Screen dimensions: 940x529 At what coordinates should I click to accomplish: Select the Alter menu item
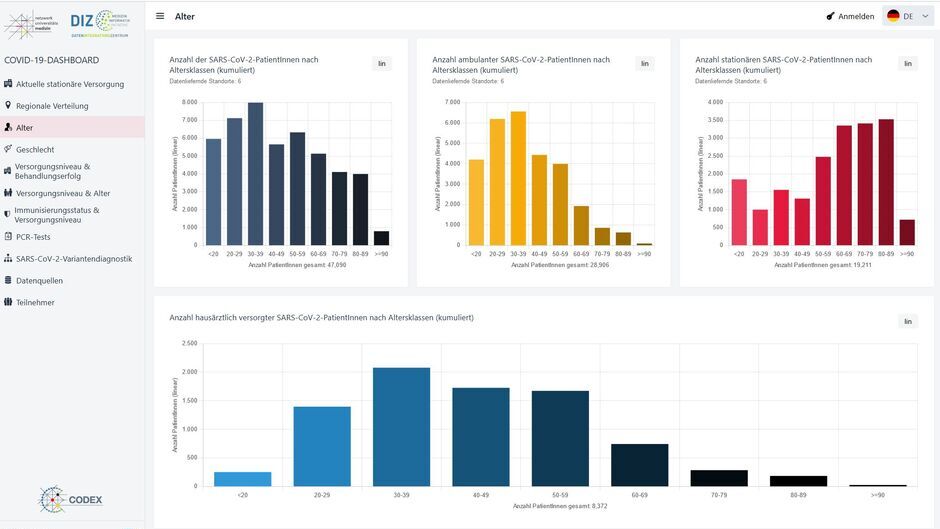[x=72, y=127]
